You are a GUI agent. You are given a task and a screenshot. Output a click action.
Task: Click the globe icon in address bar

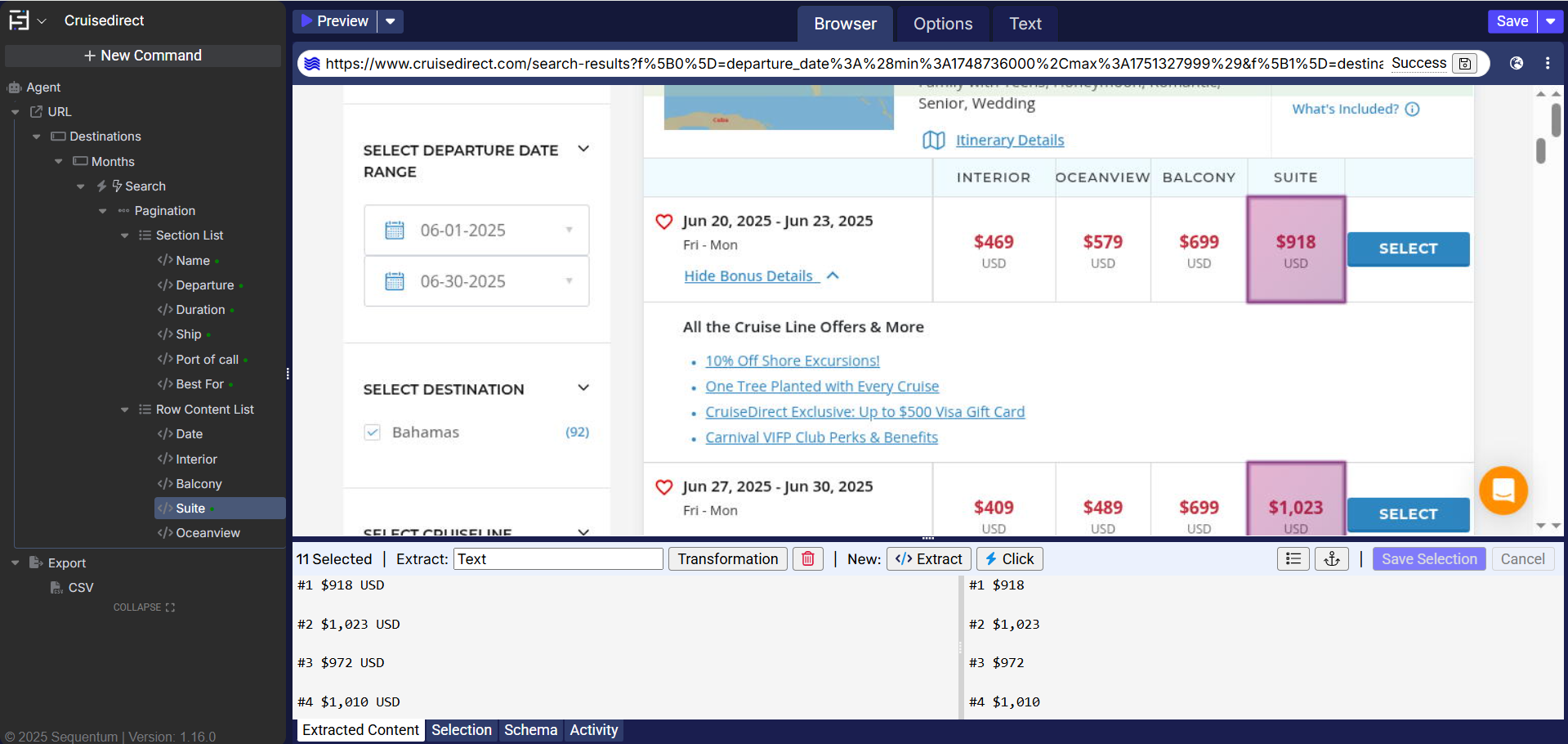point(1517,63)
